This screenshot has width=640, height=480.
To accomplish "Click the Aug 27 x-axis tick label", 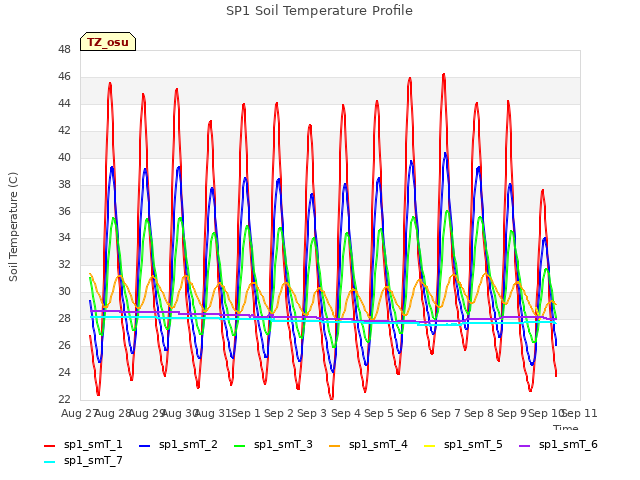I will (x=79, y=413).
